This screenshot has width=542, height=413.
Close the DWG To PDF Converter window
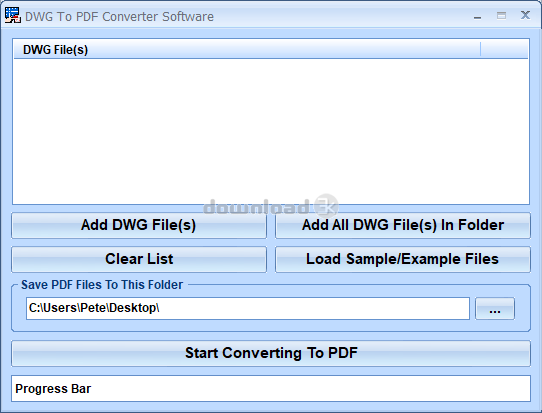pyautogui.click(x=525, y=15)
